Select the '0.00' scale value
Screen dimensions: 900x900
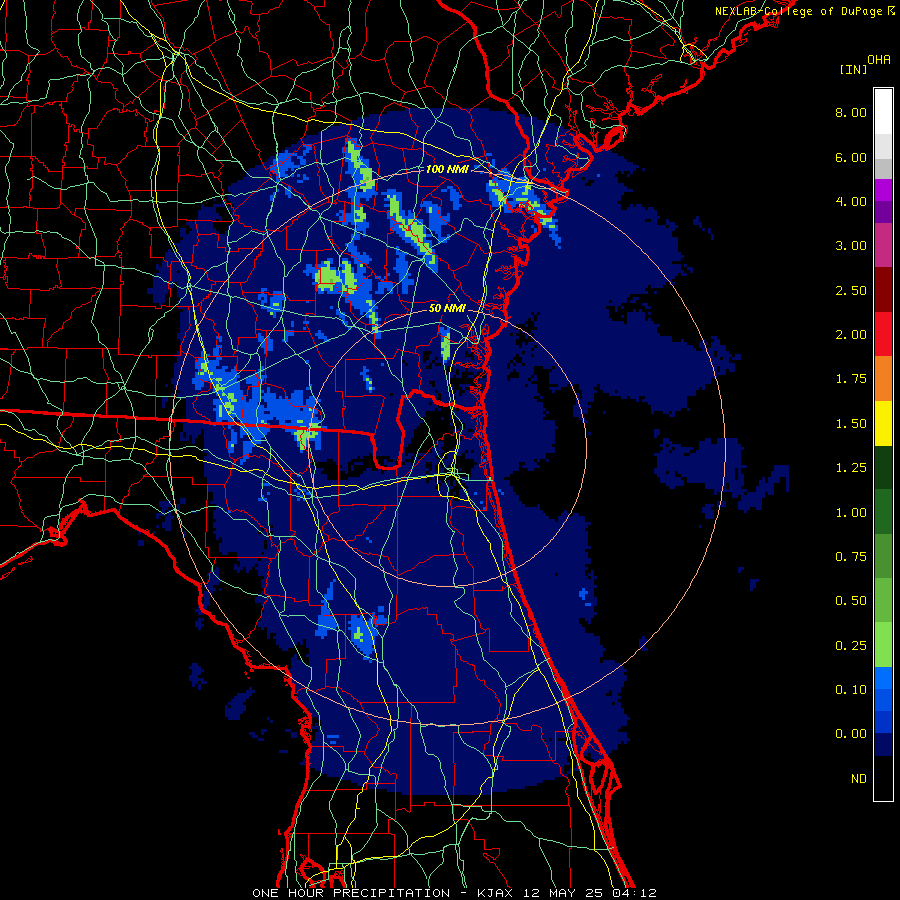click(x=851, y=734)
